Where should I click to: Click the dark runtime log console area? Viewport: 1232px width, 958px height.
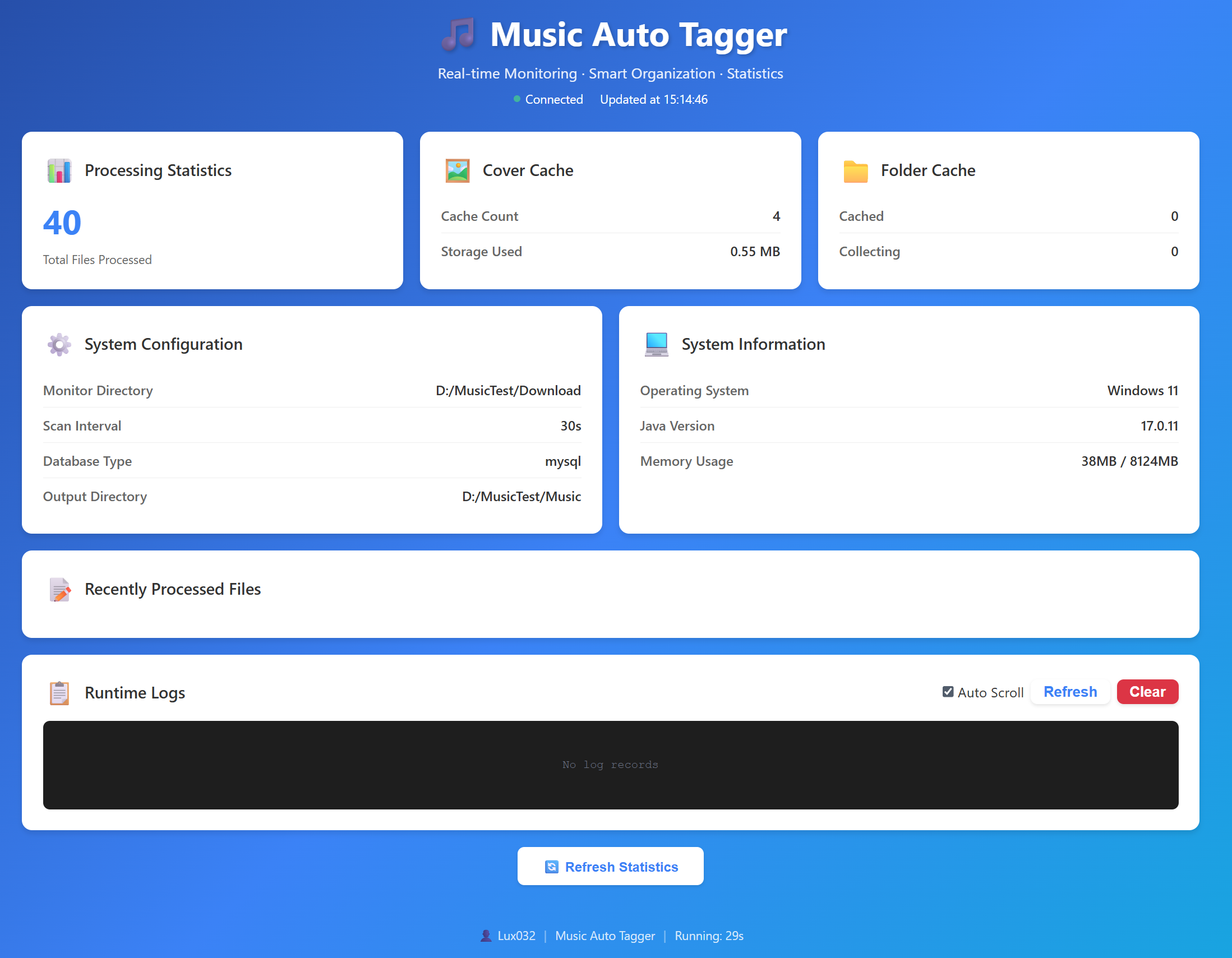pyautogui.click(x=610, y=765)
